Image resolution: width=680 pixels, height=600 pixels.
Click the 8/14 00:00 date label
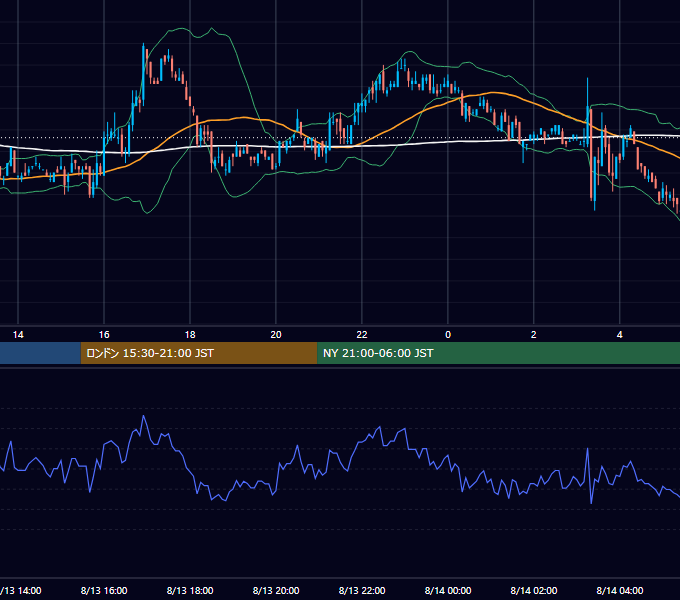[x=448, y=590]
